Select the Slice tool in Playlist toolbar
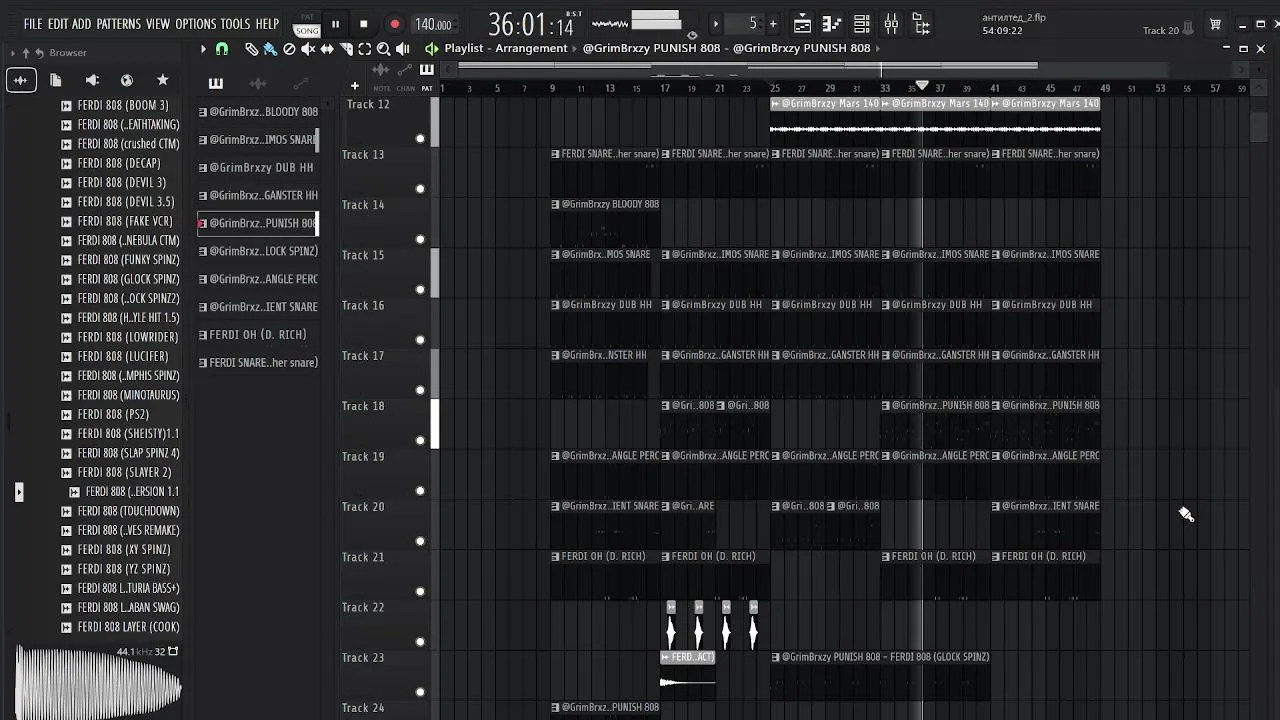 click(346, 48)
